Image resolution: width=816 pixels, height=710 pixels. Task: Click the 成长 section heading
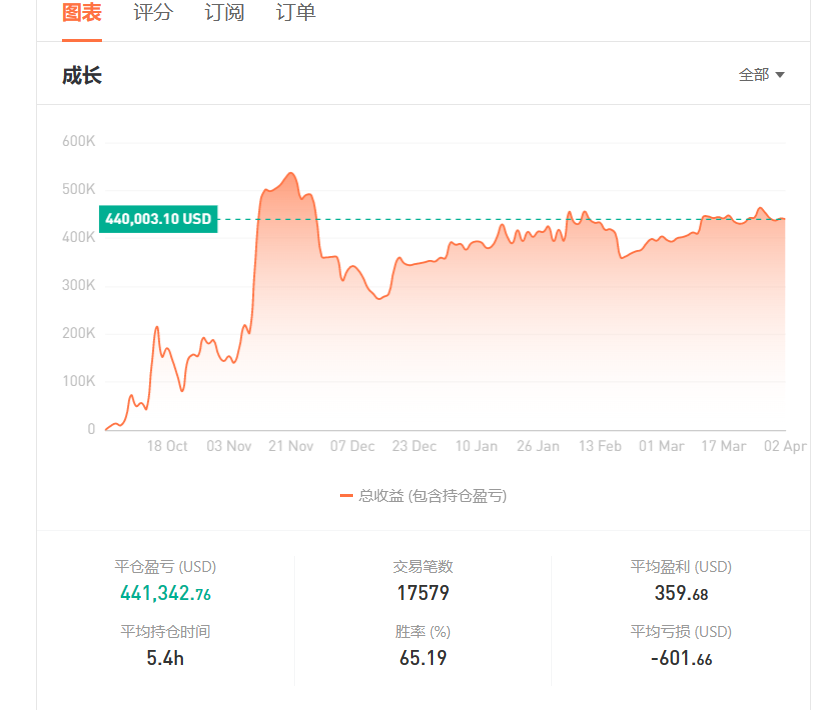82,75
